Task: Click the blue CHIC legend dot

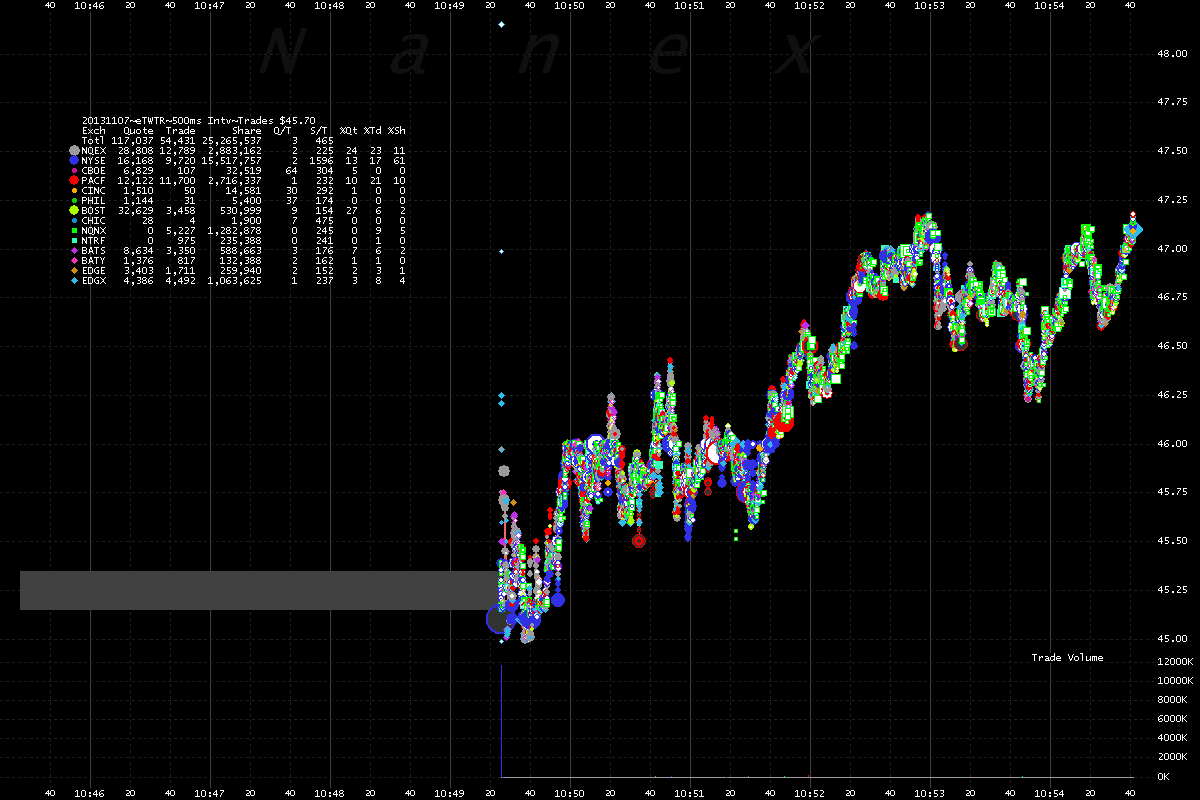Action: tap(74, 220)
